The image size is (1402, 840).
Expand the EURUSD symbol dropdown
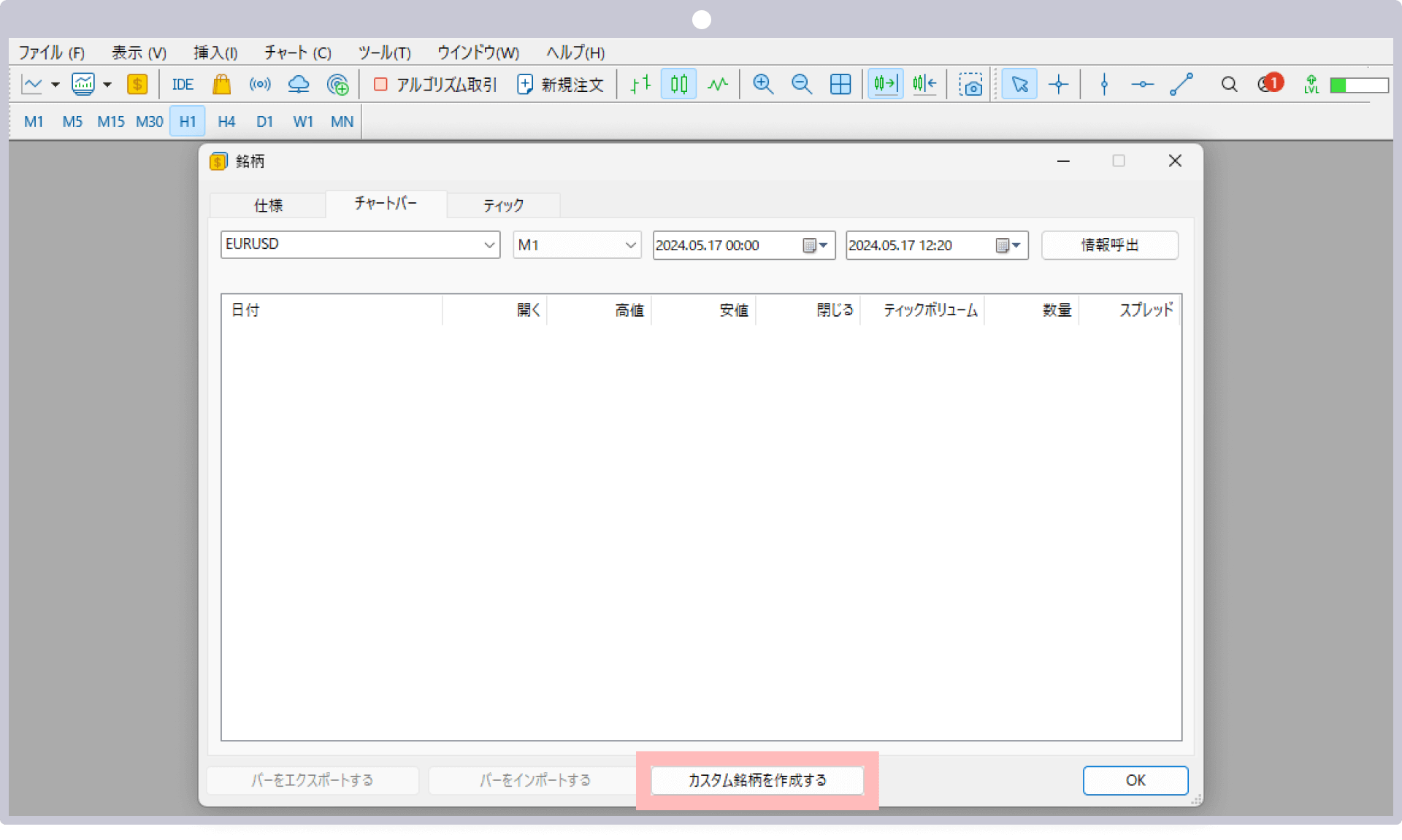(x=489, y=245)
